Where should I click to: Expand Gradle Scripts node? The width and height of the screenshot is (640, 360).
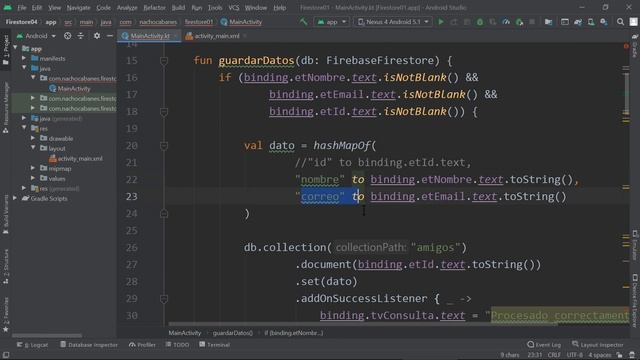(x=16, y=198)
